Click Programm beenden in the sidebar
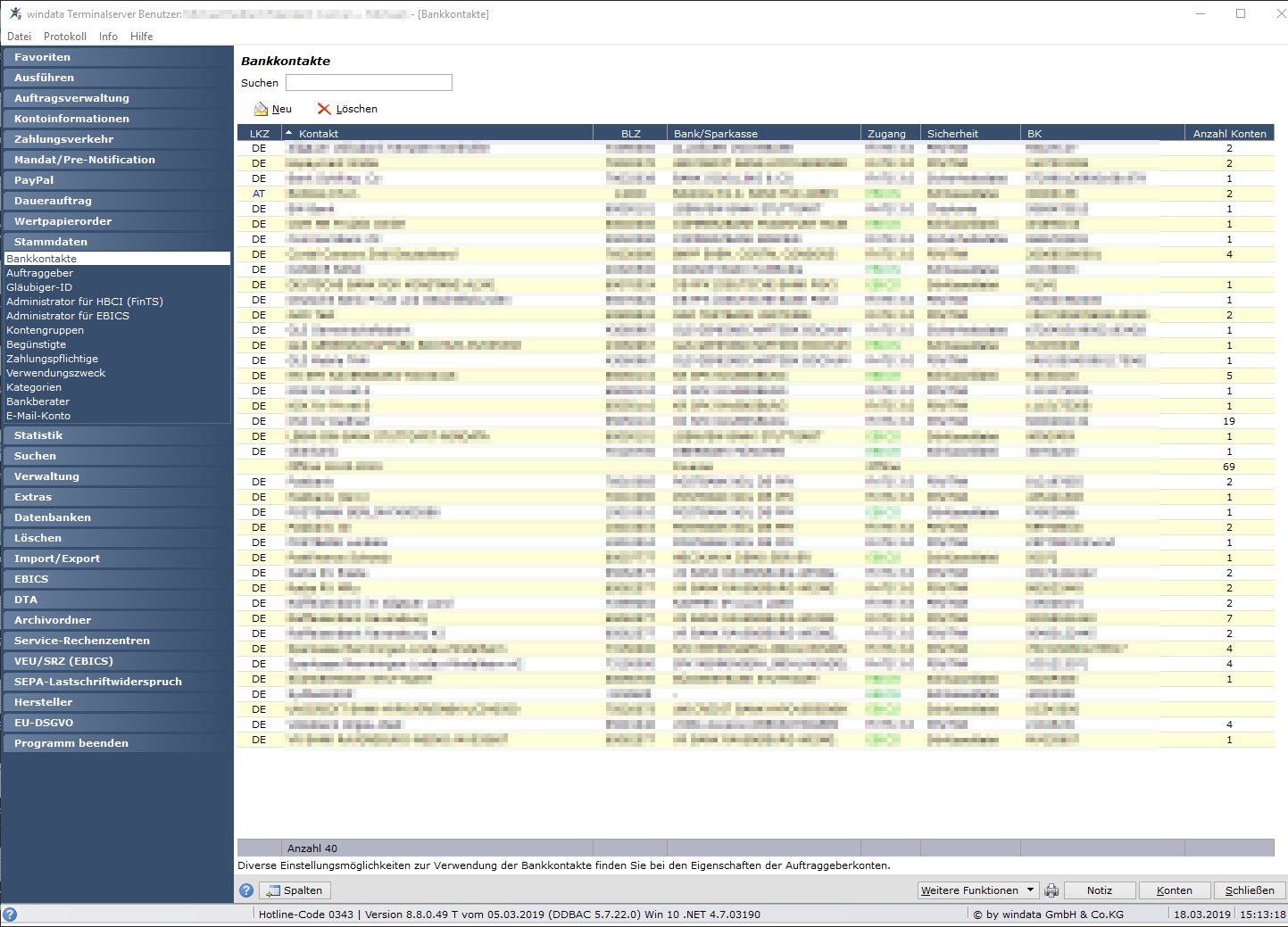Image resolution: width=1288 pixels, height=927 pixels. coord(117,743)
